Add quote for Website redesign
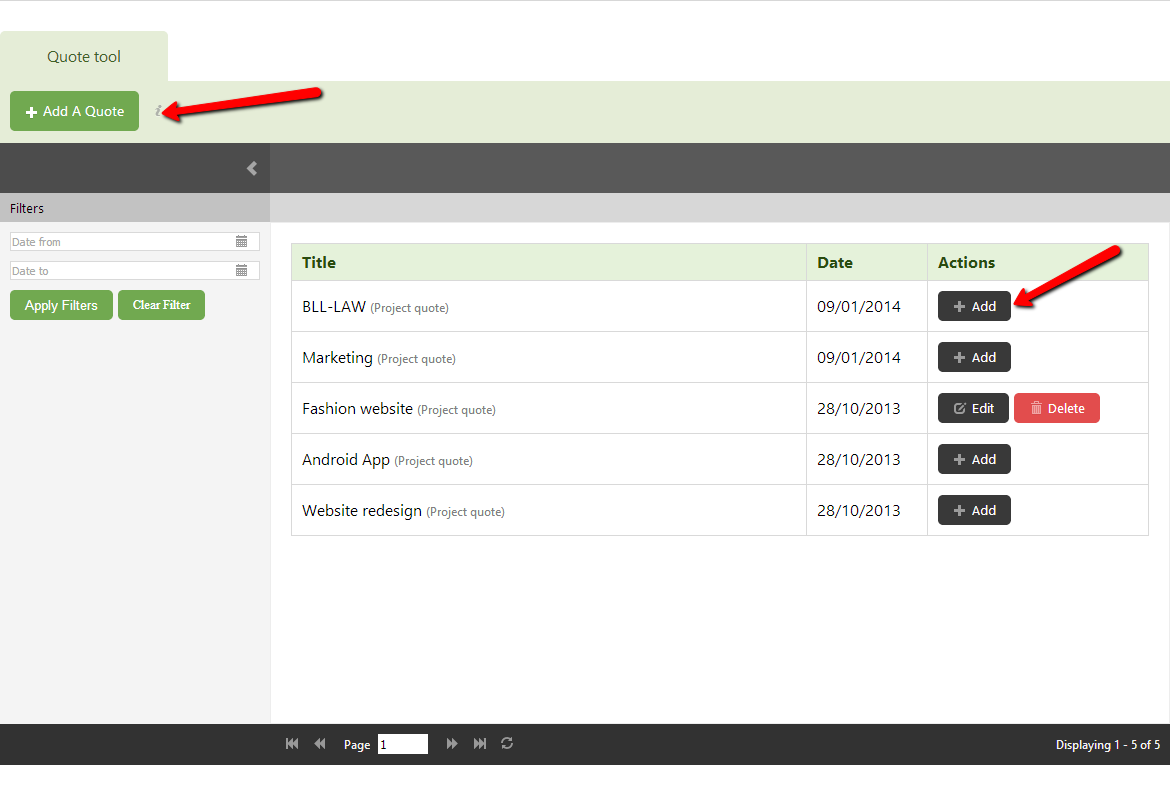This screenshot has height=793, width=1170. tap(974, 510)
